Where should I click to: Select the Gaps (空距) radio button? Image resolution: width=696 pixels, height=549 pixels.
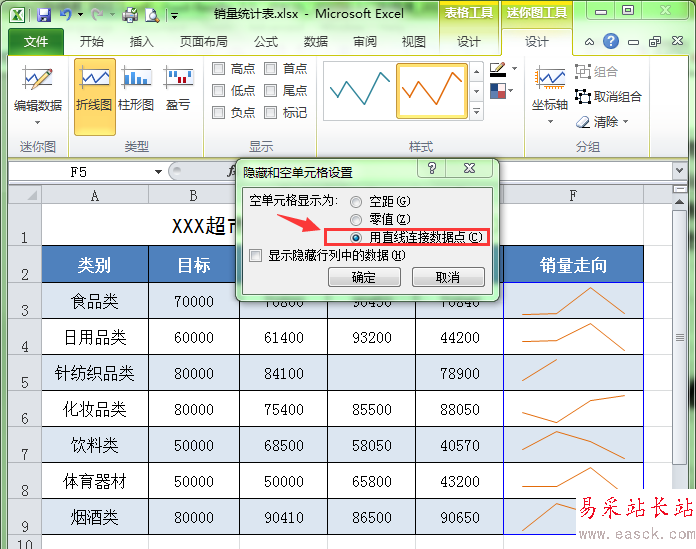pos(356,202)
